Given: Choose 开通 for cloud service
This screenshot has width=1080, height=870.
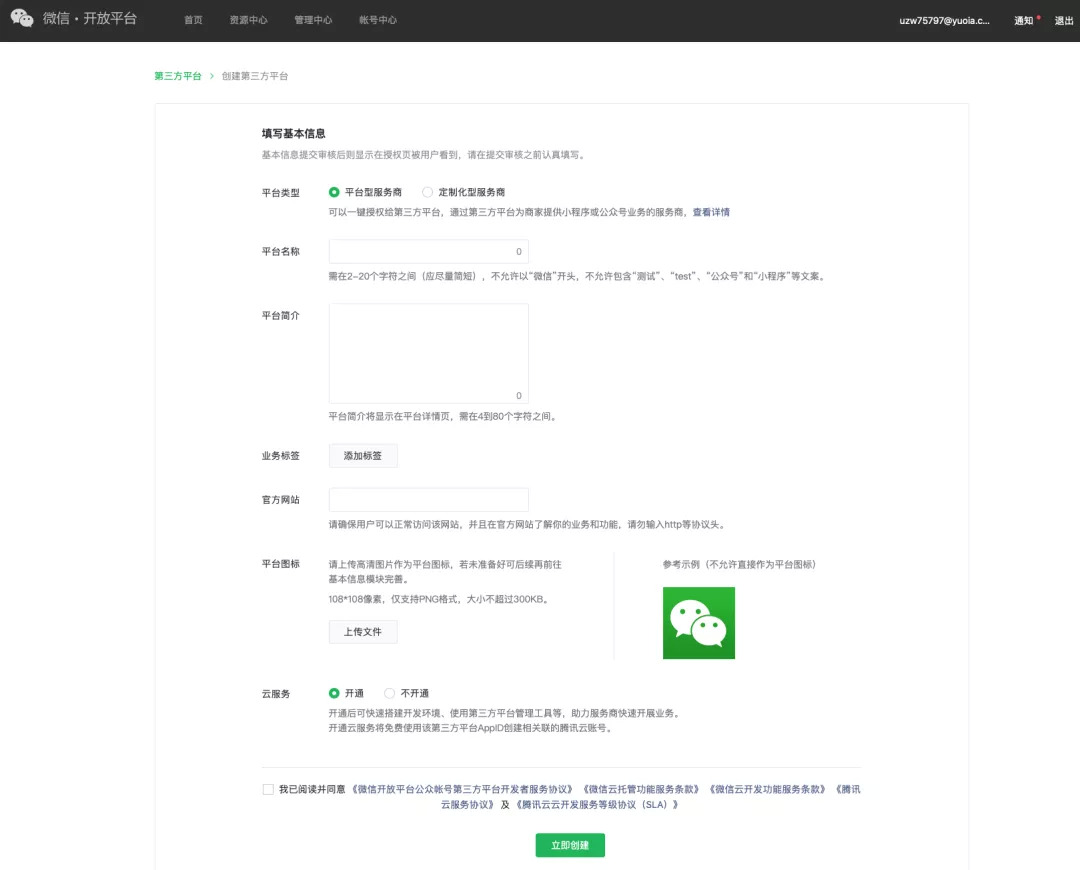Looking at the screenshot, I should 334,693.
